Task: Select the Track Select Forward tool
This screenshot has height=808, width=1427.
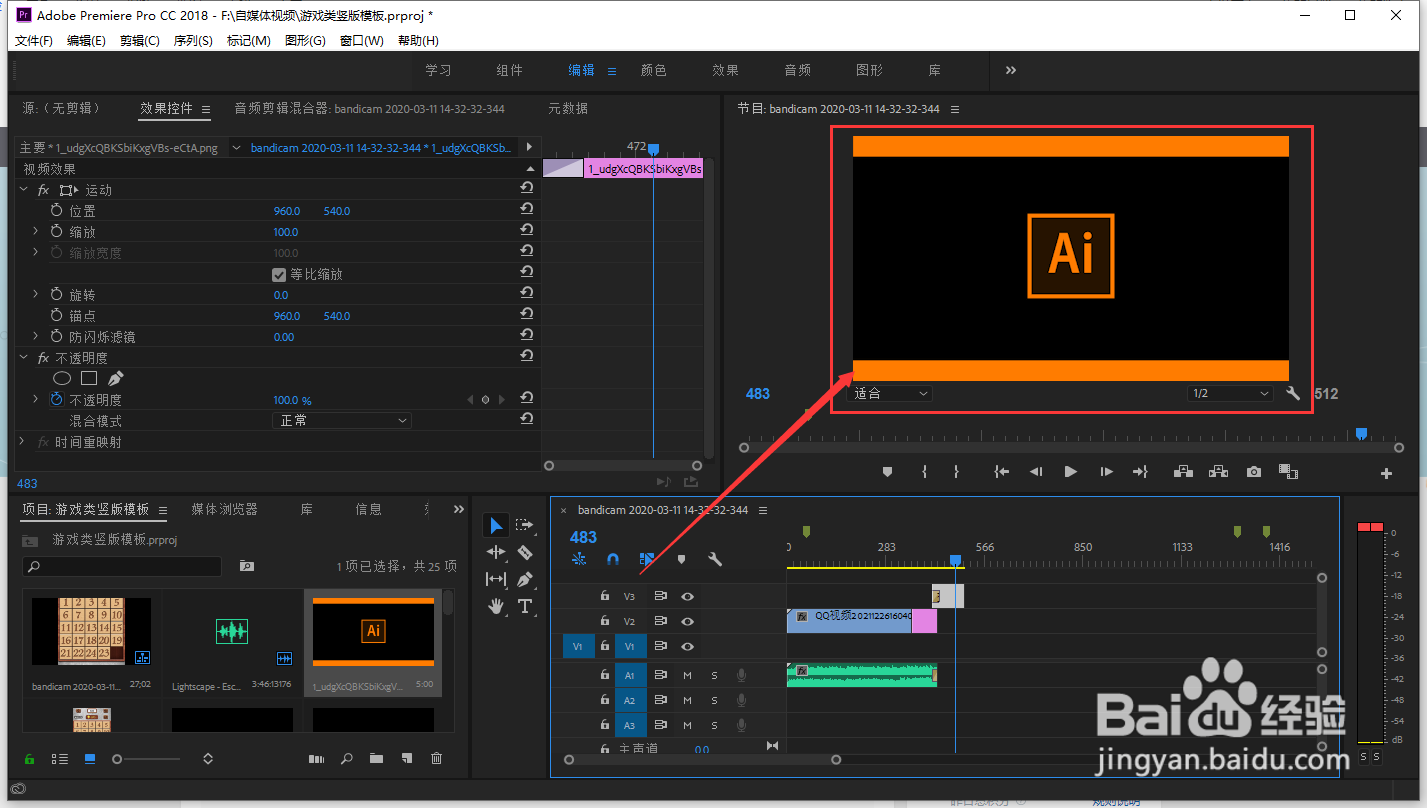Action: (x=525, y=525)
